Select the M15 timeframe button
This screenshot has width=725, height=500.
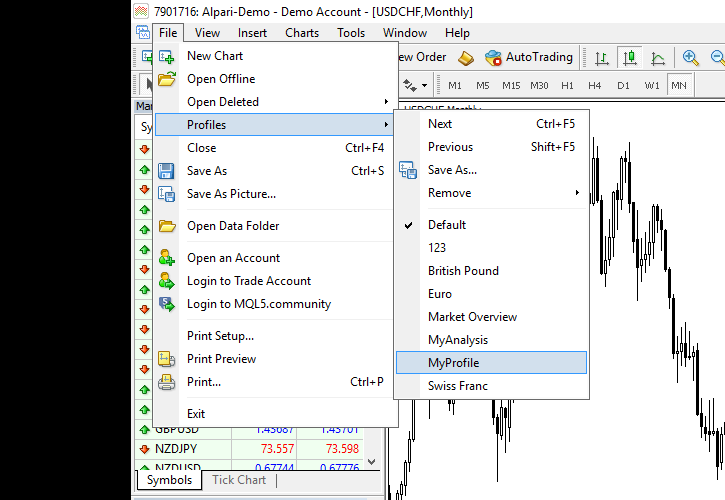511,86
